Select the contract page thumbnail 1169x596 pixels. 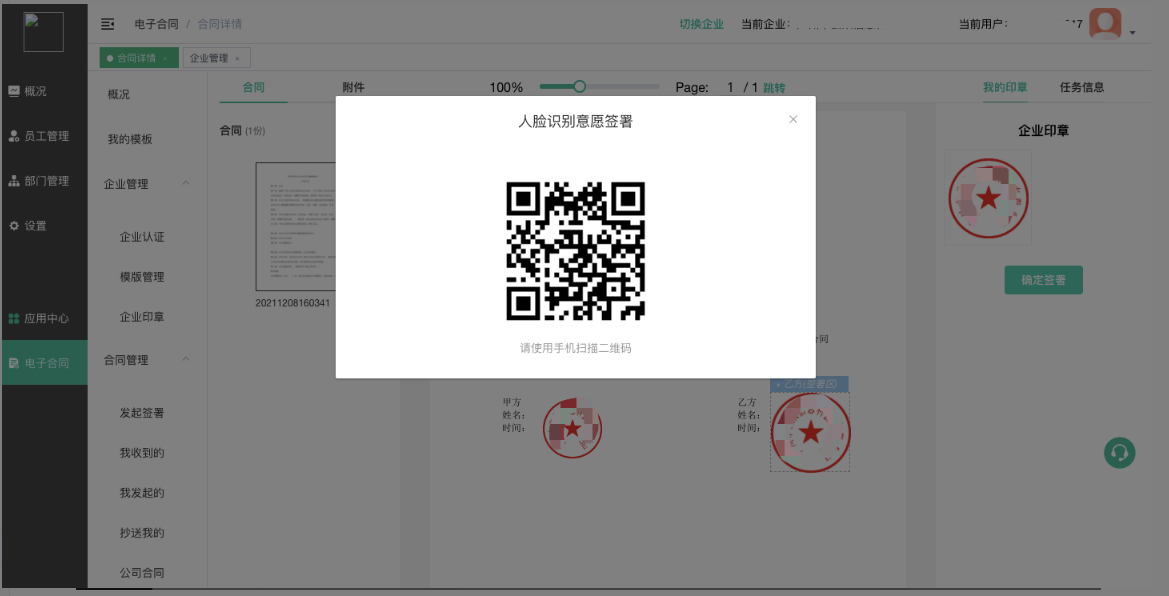295,226
